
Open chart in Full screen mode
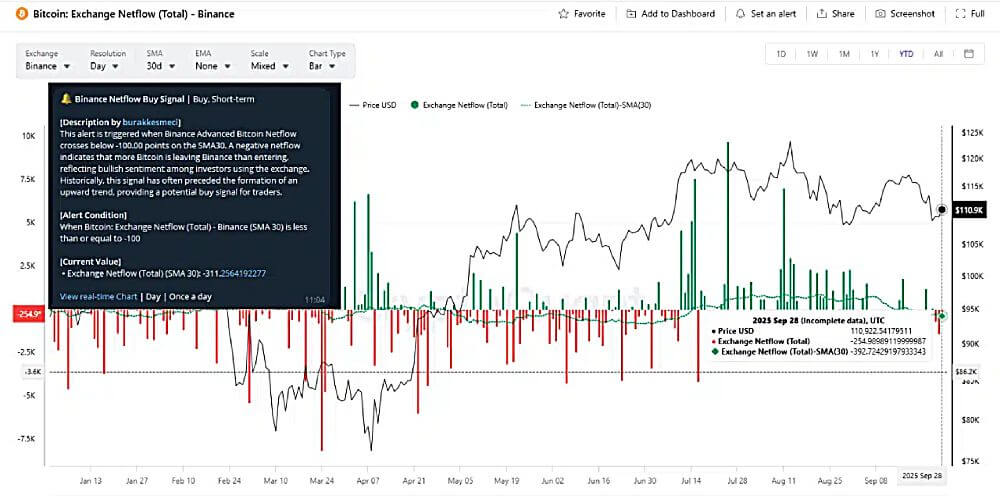[962, 14]
